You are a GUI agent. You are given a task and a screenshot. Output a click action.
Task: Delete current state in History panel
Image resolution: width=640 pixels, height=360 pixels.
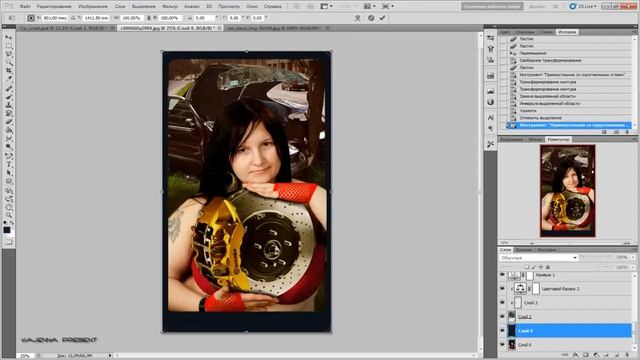(627, 132)
